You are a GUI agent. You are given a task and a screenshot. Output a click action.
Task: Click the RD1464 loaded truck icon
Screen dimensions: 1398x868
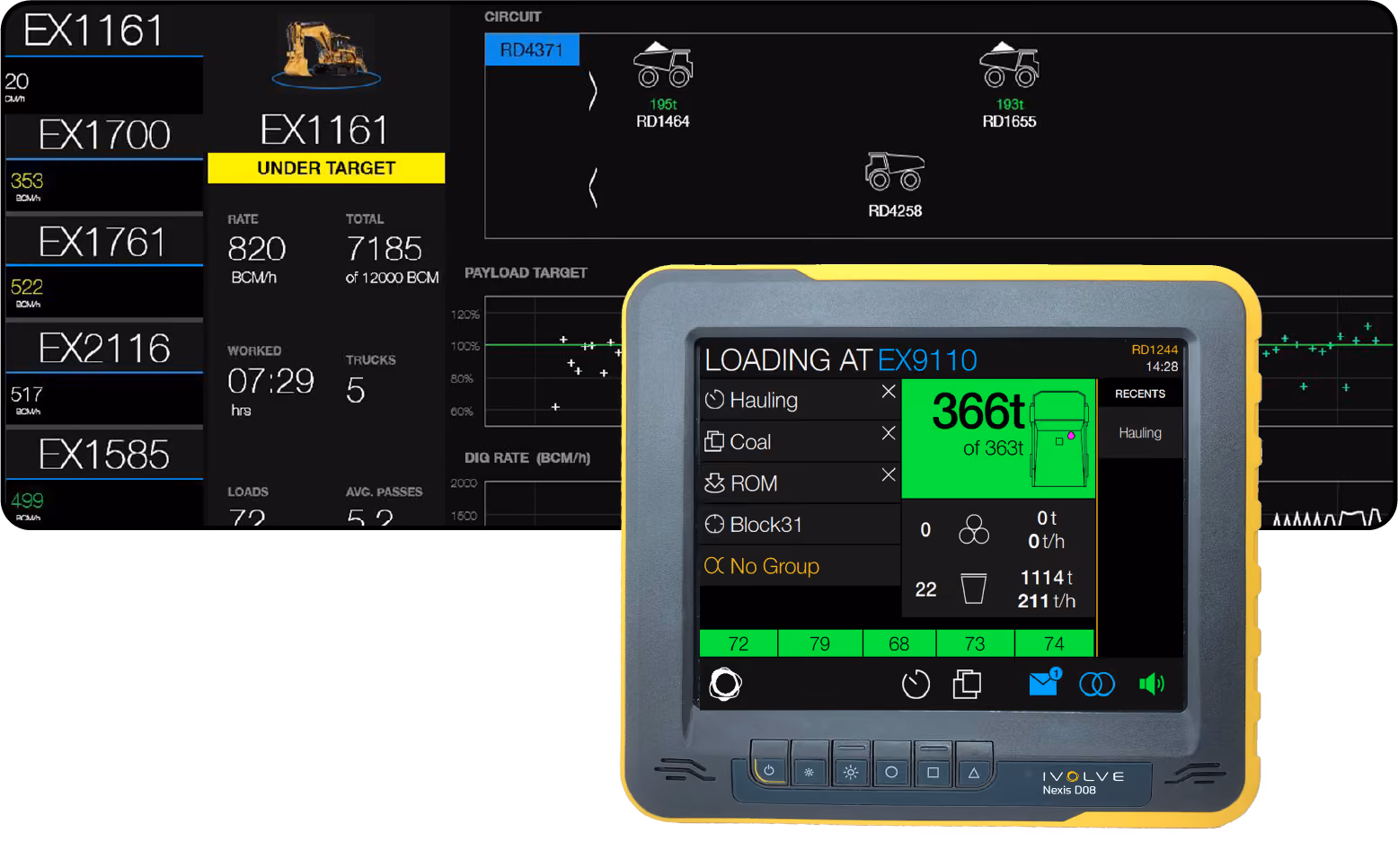[x=663, y=66]
